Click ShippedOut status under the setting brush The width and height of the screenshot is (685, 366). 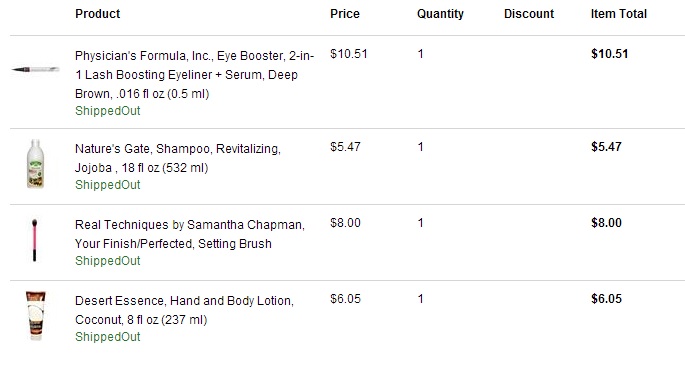(107, 261)
